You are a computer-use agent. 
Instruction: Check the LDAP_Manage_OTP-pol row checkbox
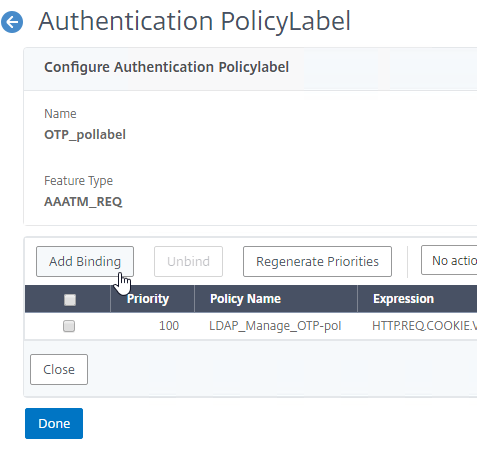(x=69, y=326)
